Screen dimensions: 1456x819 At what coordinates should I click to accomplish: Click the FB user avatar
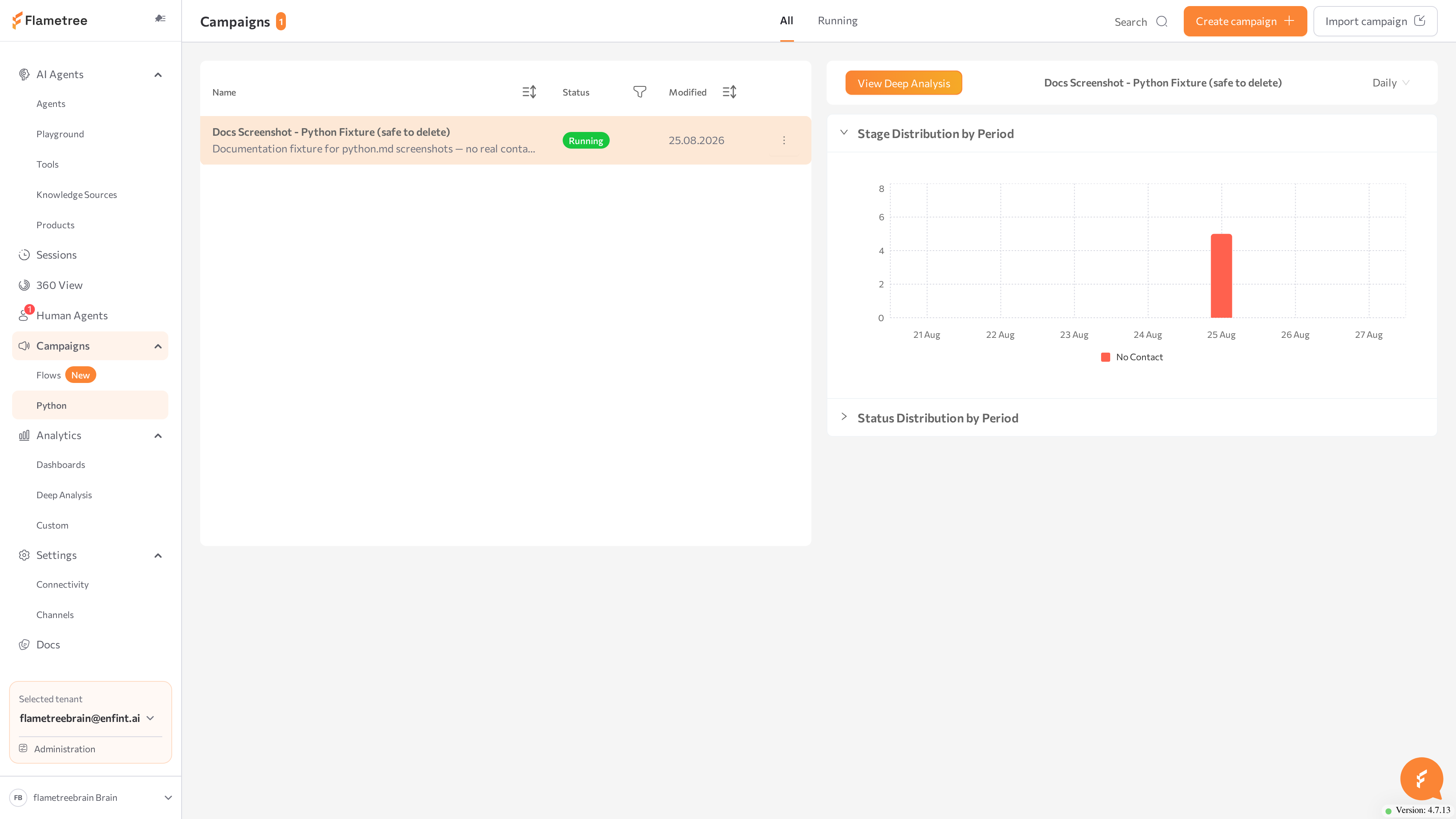18,797
